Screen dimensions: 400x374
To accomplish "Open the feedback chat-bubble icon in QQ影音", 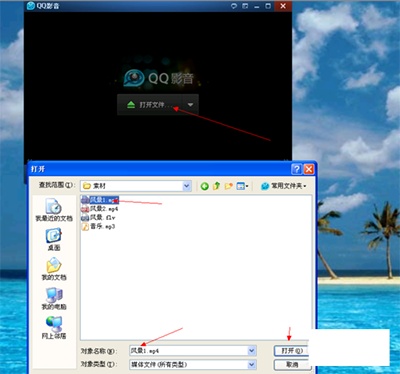I will [x=234, y=6].
